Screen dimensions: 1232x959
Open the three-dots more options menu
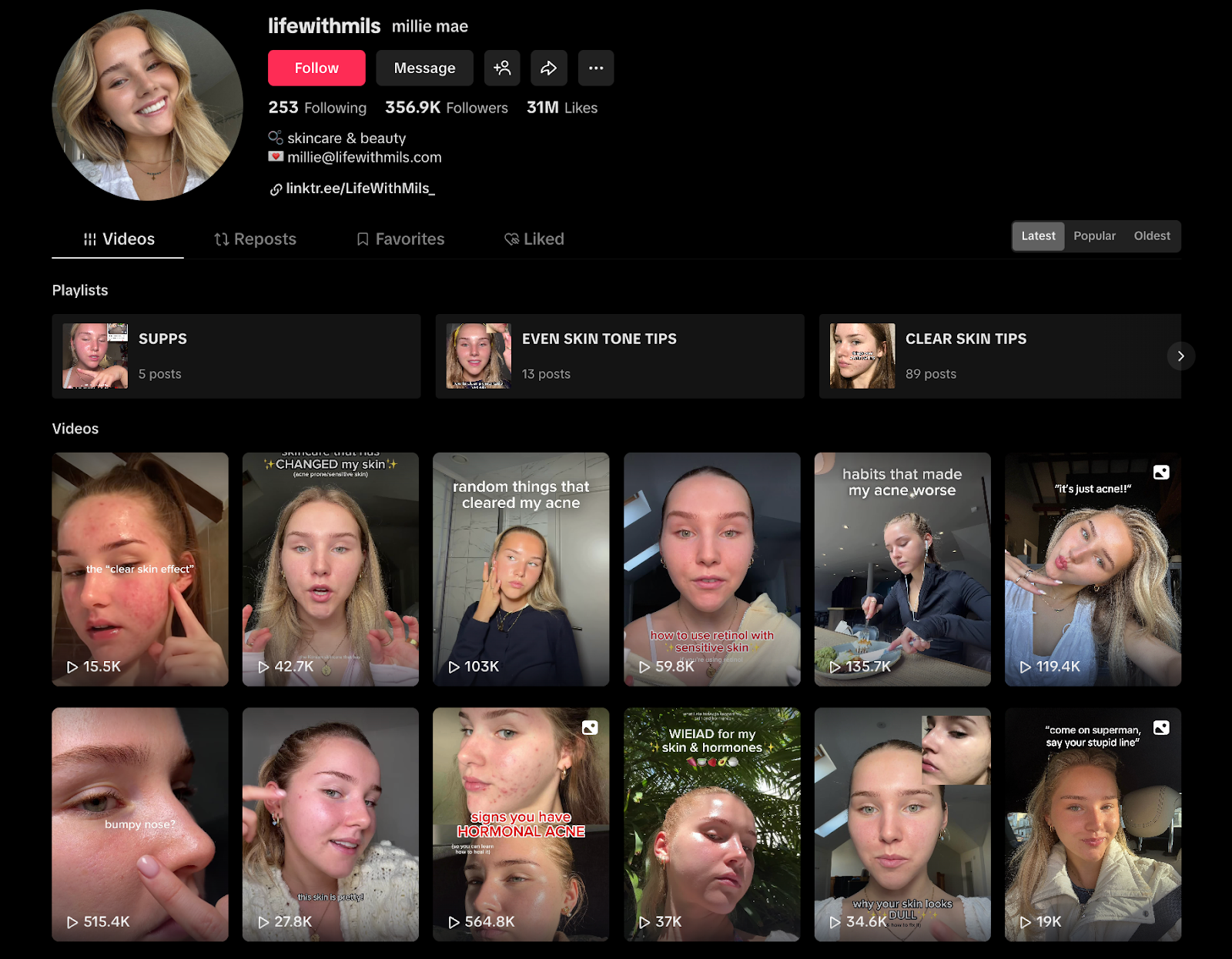click(596, 68)
